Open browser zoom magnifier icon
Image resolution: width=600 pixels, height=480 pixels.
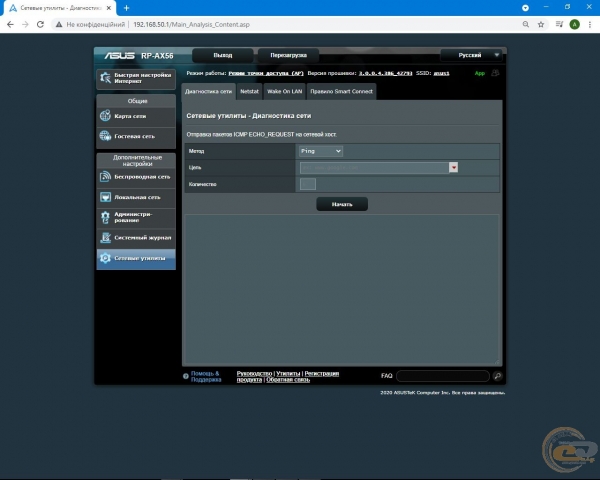(x=526, y=24)
